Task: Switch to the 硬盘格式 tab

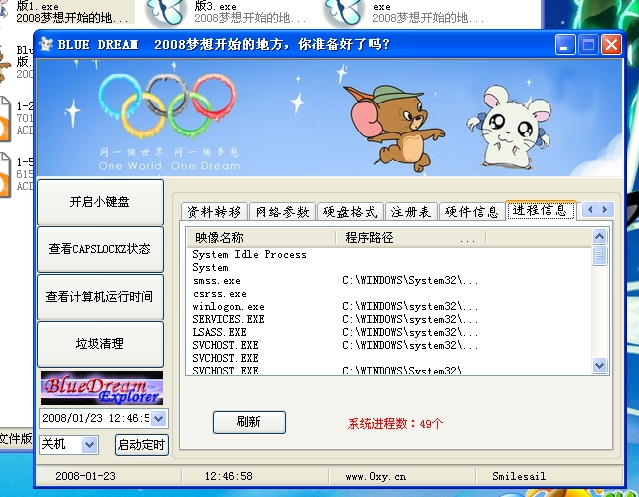Action: (350, 211)
